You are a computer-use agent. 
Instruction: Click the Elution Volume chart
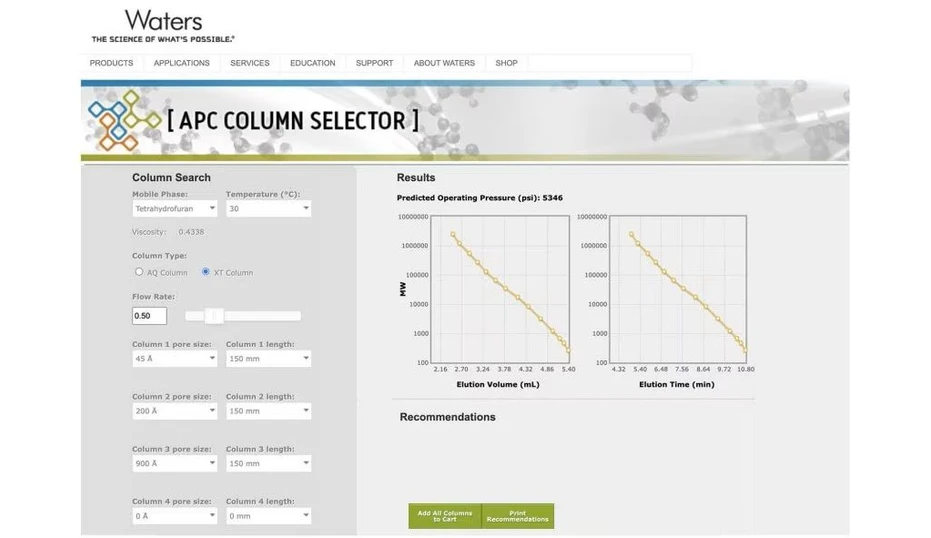click(500, 289)
